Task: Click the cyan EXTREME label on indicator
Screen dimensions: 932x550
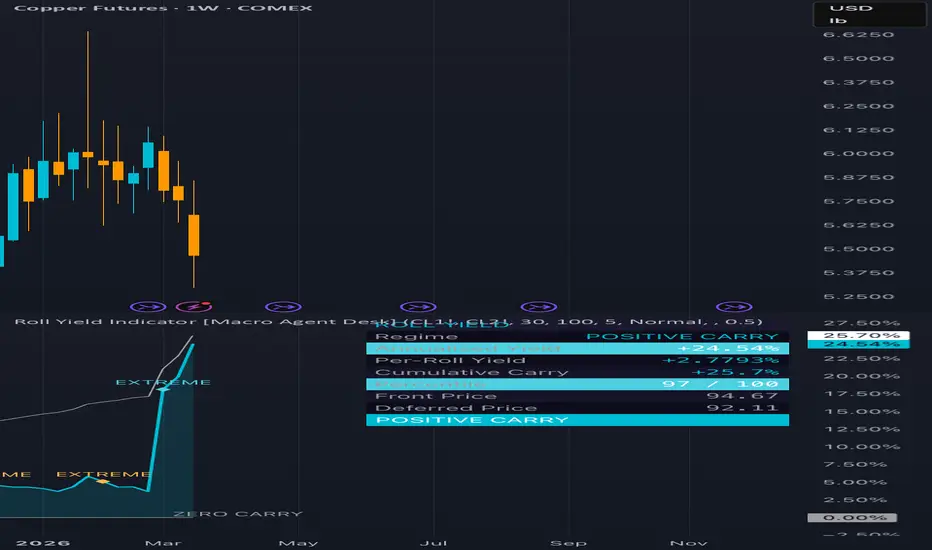Action: click(163, 382)
